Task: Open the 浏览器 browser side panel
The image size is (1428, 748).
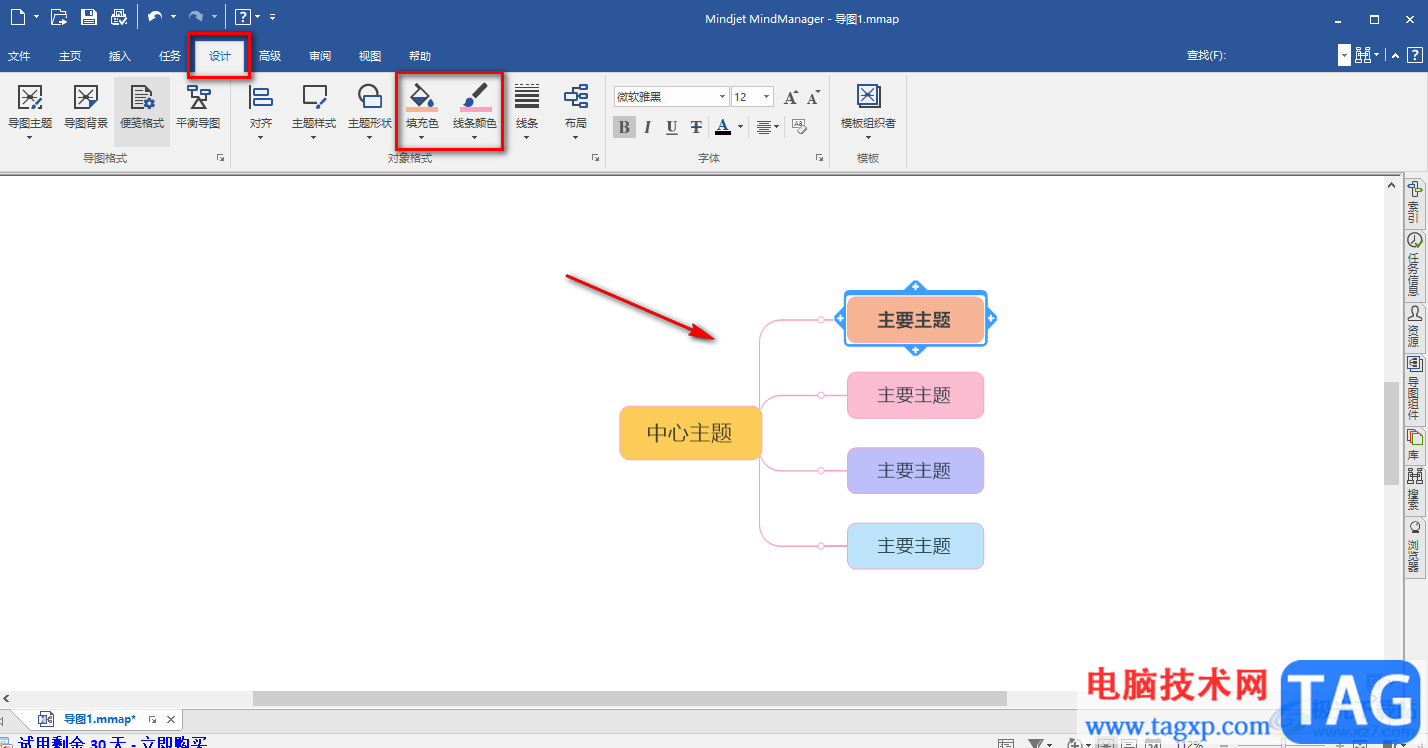Action: tap(1414, 546)
